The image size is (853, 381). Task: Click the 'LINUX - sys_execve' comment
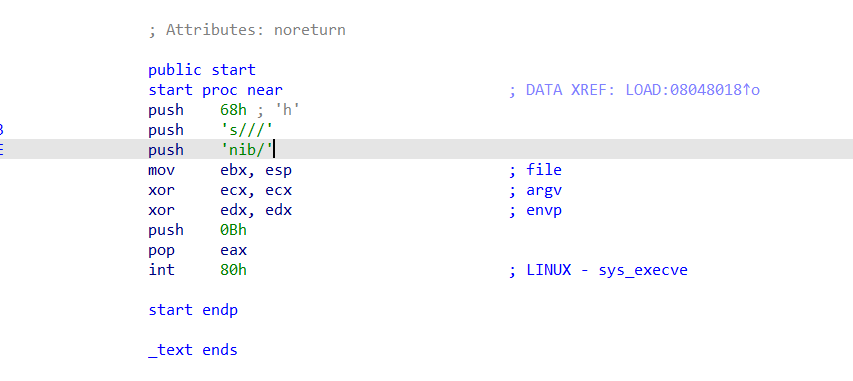click(x=607, y=270)
